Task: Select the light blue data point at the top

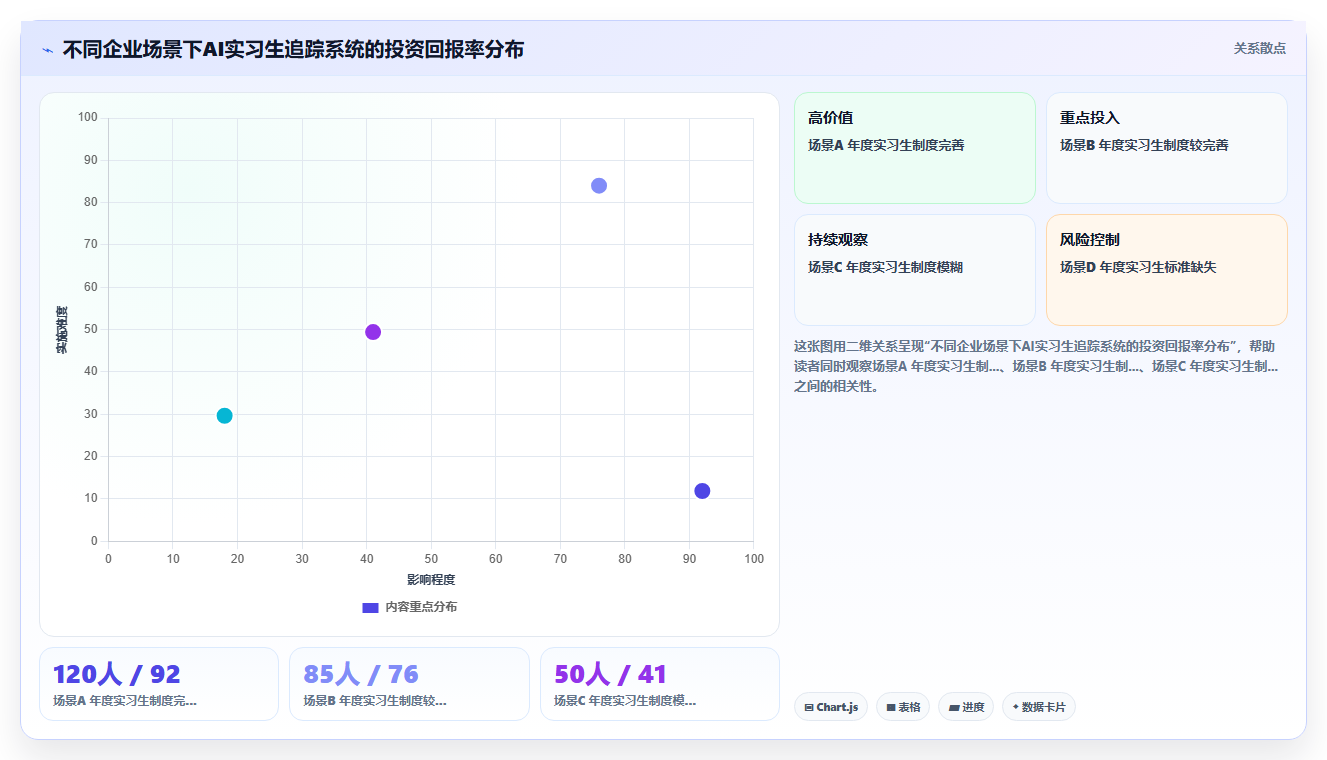Action: [x=599, y=186]
